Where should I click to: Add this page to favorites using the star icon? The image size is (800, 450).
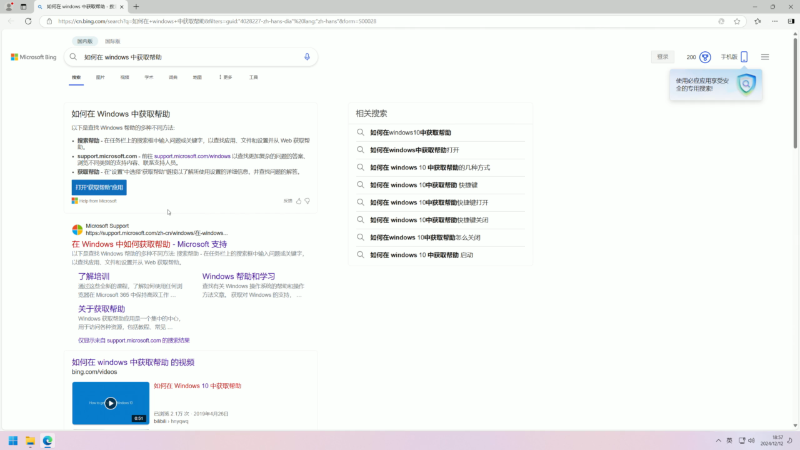point(737,21)
